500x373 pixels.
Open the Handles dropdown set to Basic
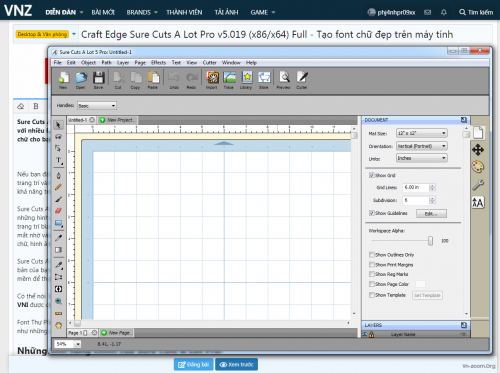[x=97, y=106]
